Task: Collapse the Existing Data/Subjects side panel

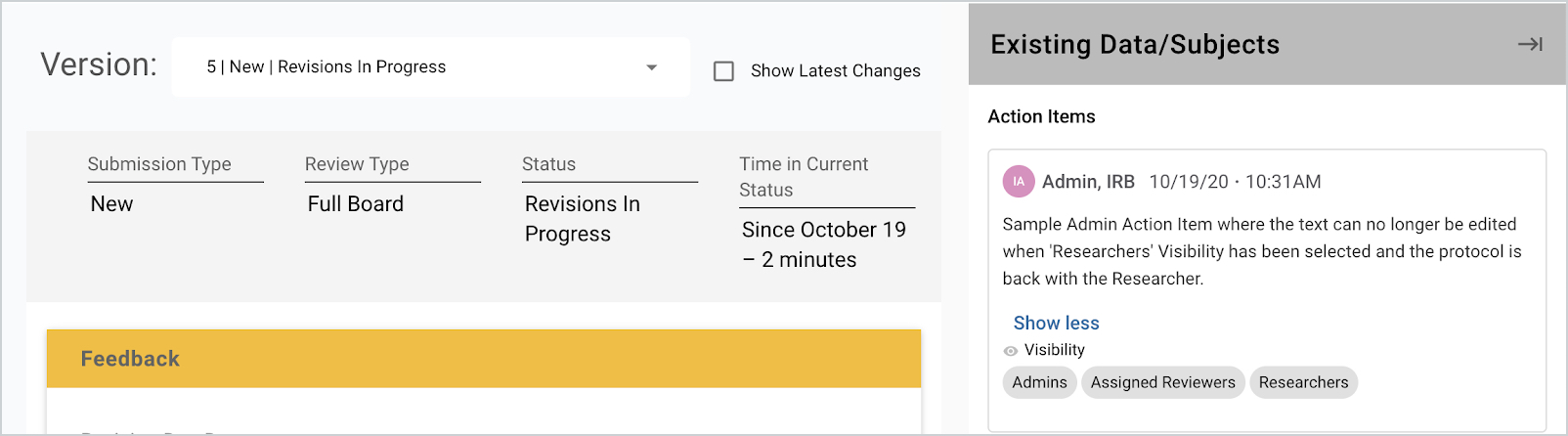Action: pyautogui.click(x=1530, y=44)
